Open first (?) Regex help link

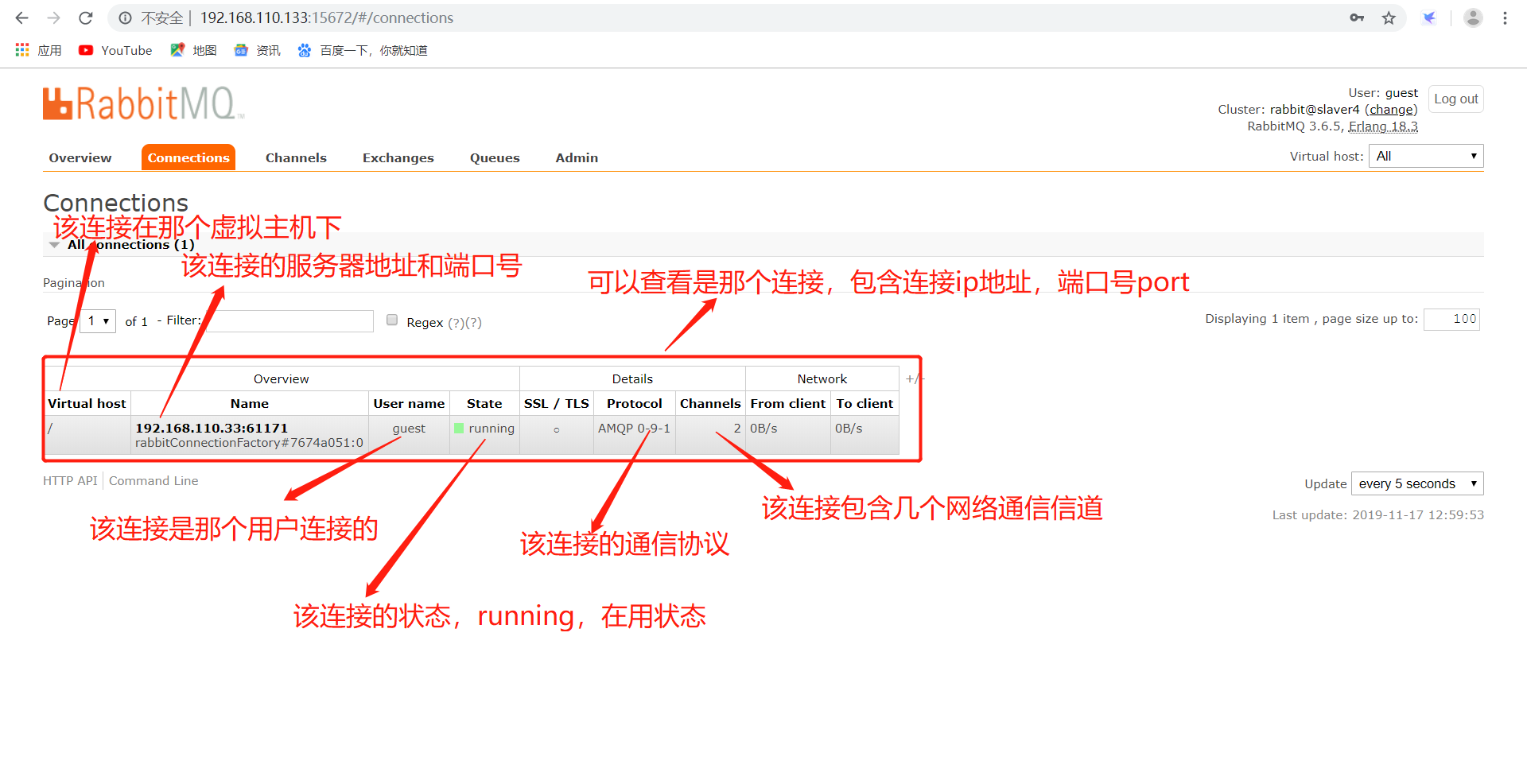point(456,322)
